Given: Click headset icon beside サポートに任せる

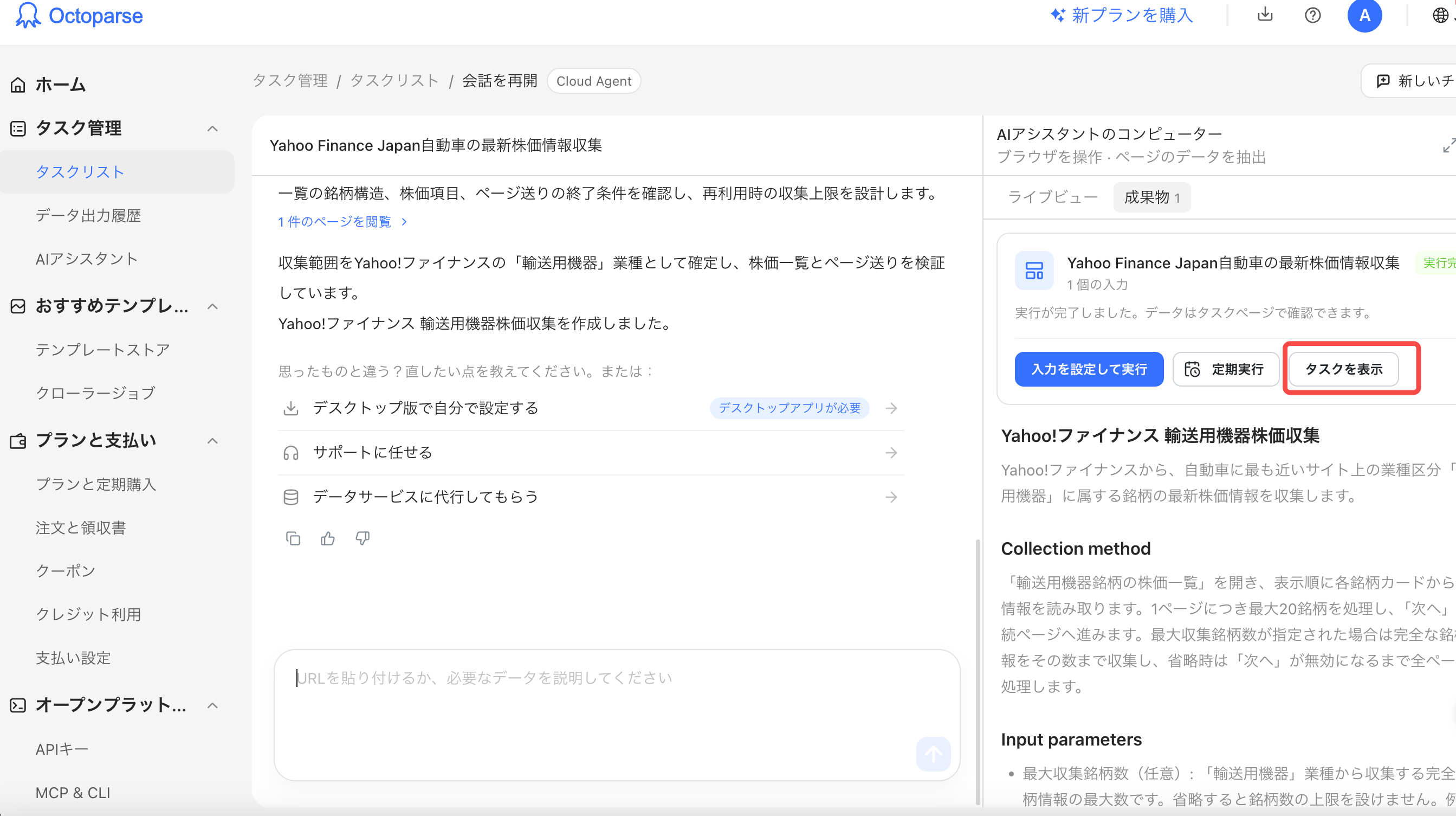Looking at the screenshot, I should [290, 453].
